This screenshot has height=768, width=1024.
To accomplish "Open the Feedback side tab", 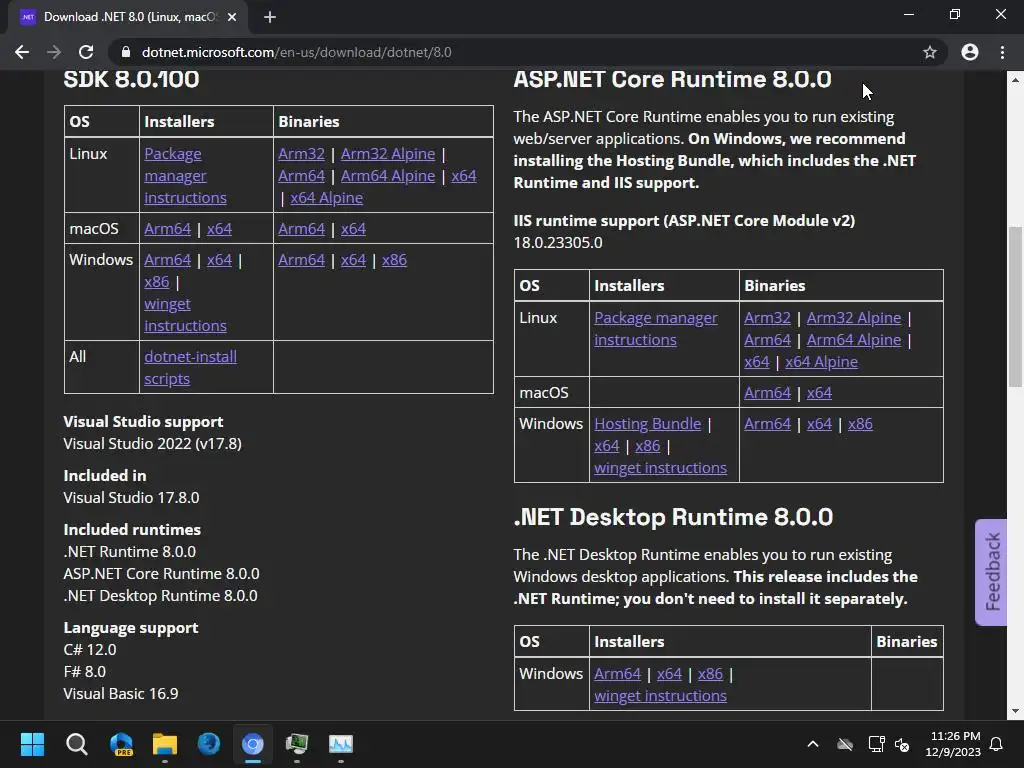I will (991, 572).
